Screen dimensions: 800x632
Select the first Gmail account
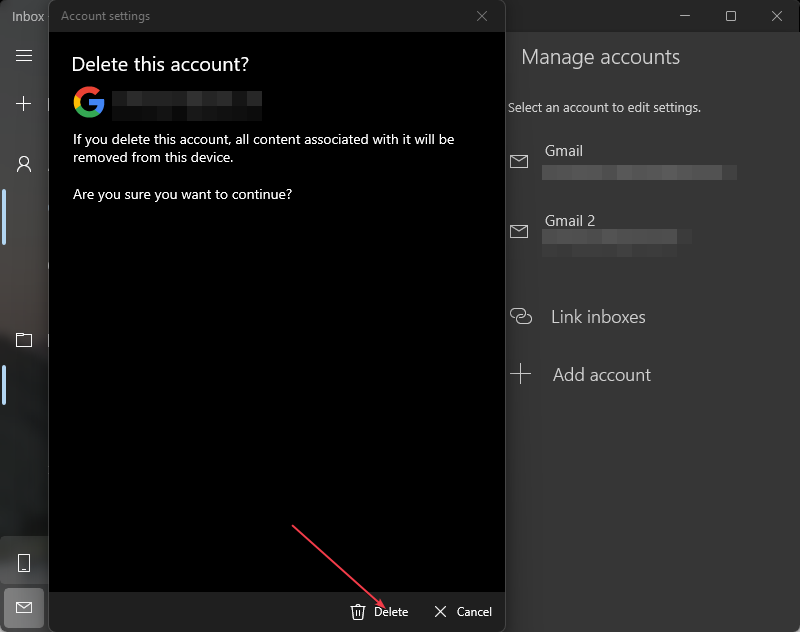(x=620, y=161)
